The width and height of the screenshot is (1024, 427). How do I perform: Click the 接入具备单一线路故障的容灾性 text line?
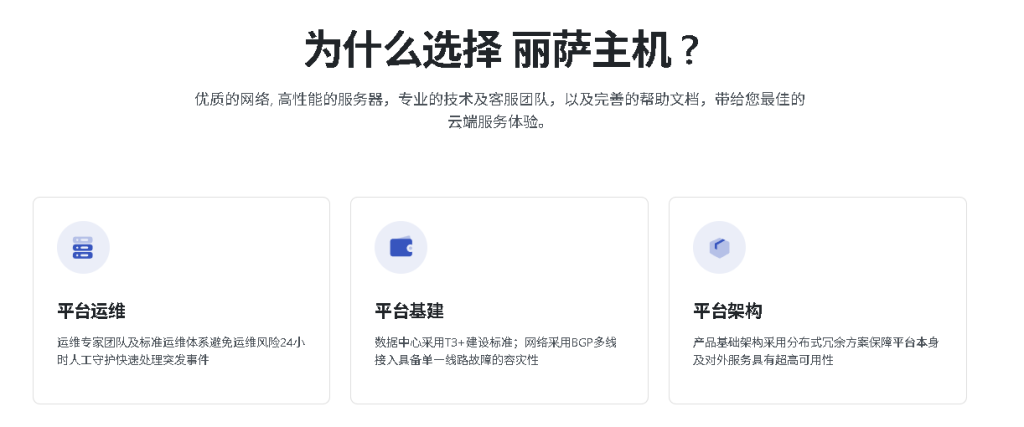point(456,360)
